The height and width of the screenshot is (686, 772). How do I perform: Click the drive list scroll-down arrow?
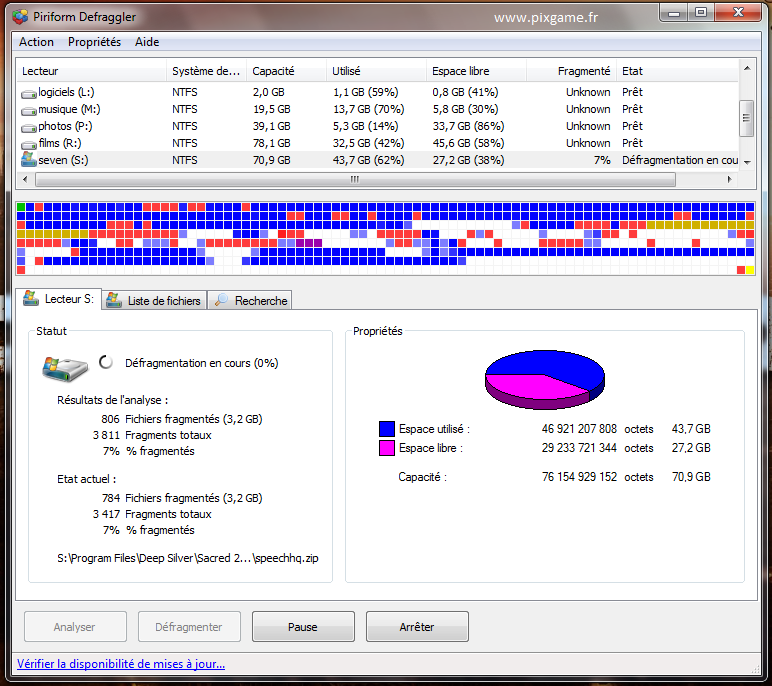pyautogui.click(x=747, y=163)
